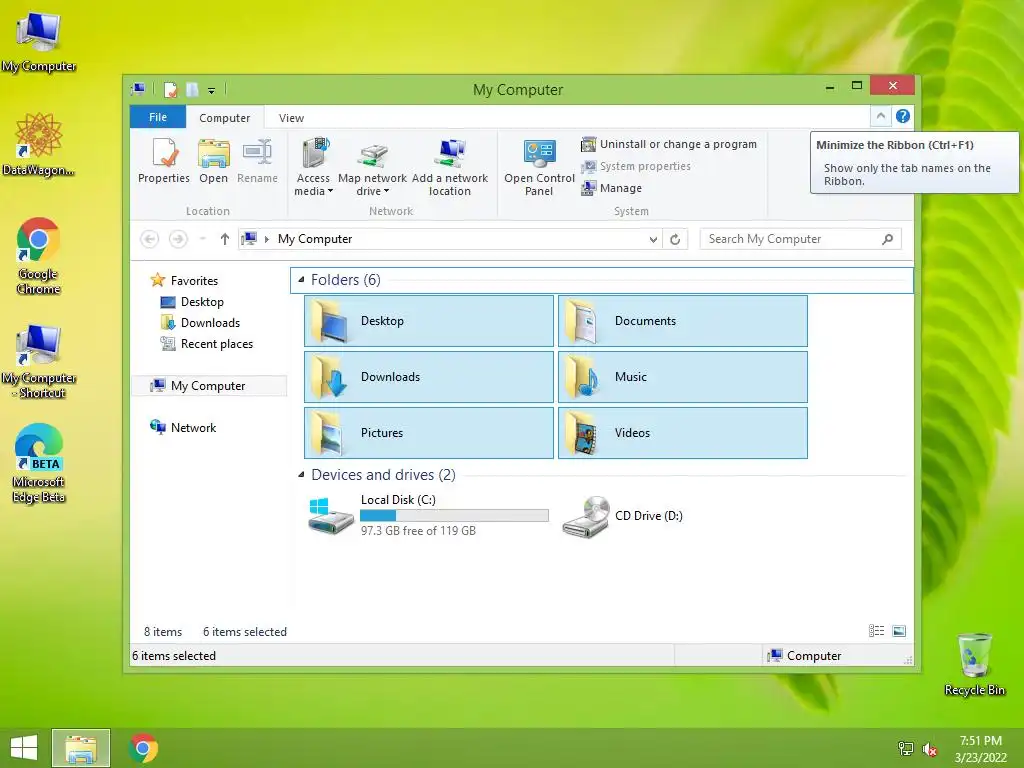
Task: Expand address bar root chevron arrow
Action: coord(266,239)
